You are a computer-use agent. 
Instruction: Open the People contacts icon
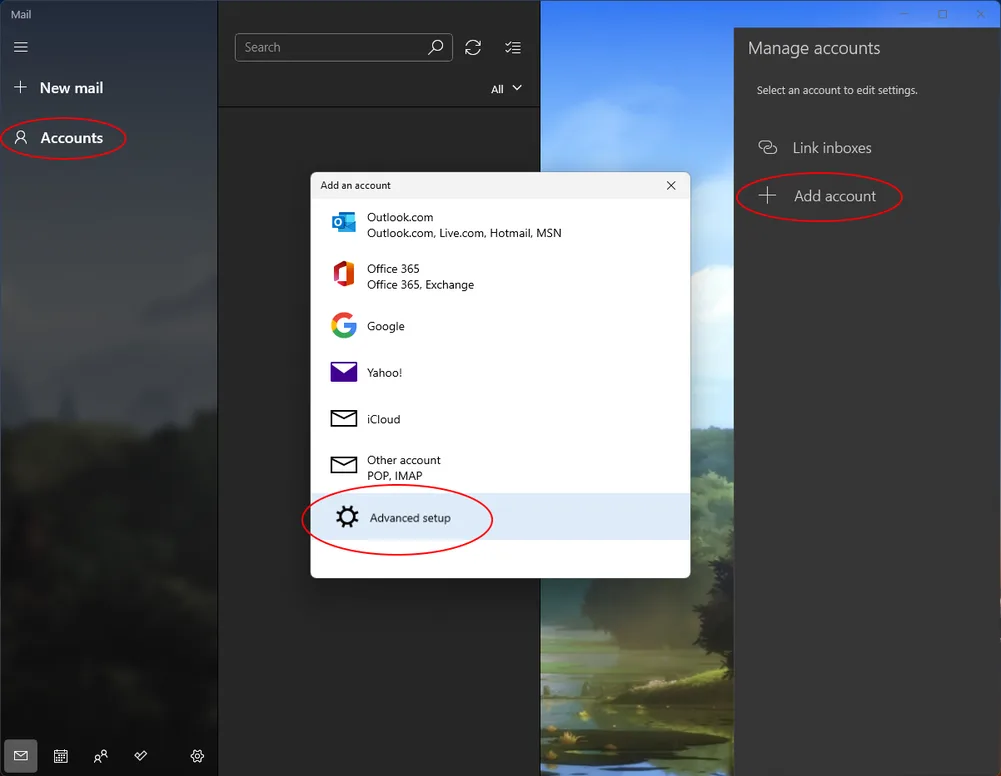point(101,756)
